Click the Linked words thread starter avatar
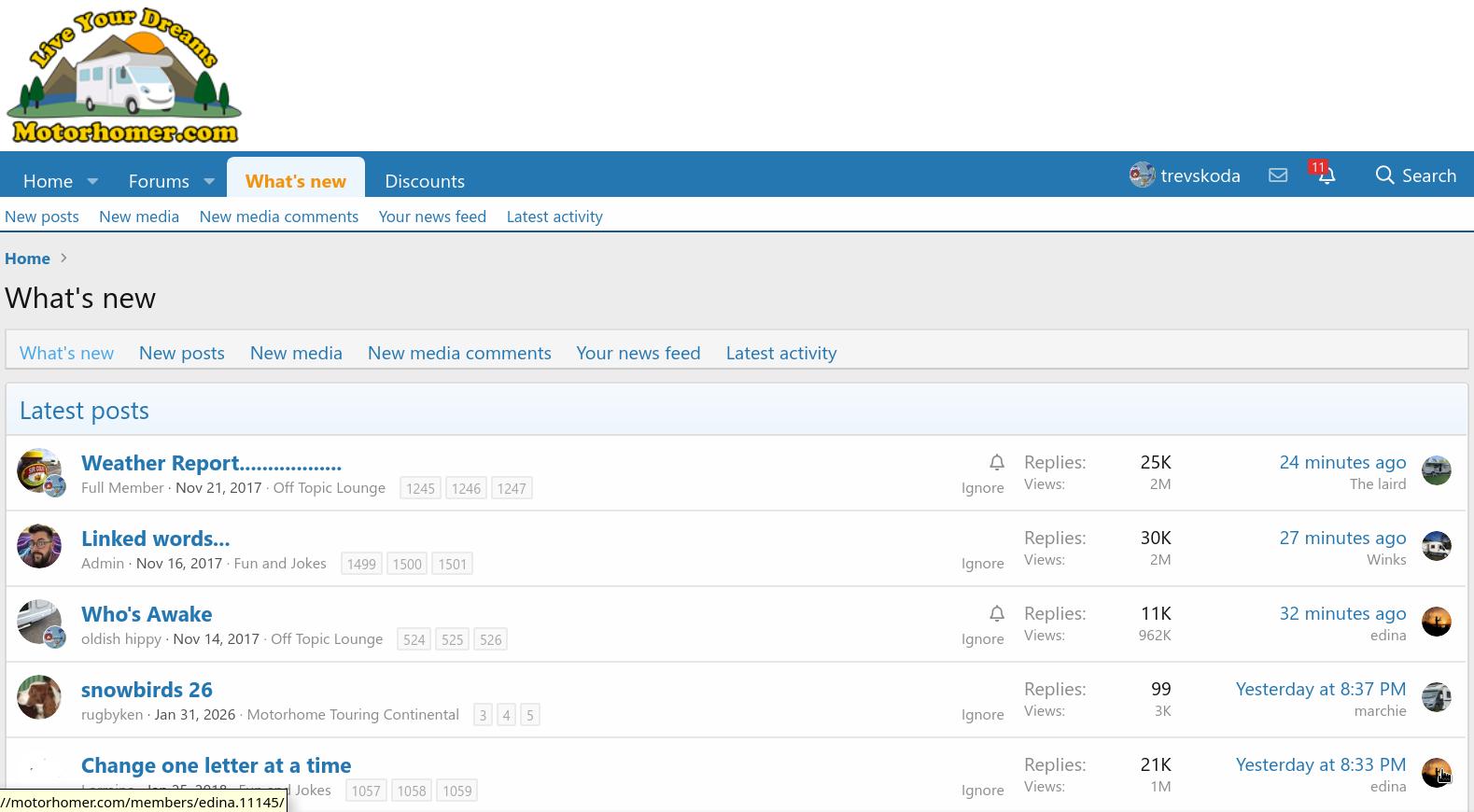The height and width of the screenshot is (812, 1474). tap(39, 546)
